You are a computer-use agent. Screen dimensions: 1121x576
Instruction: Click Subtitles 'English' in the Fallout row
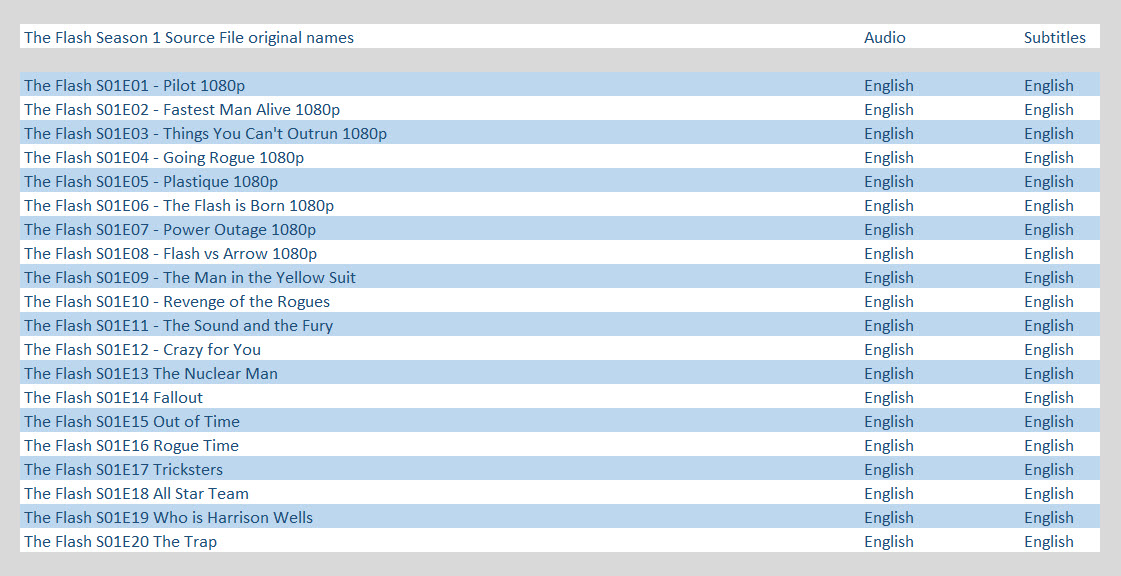1049,398
